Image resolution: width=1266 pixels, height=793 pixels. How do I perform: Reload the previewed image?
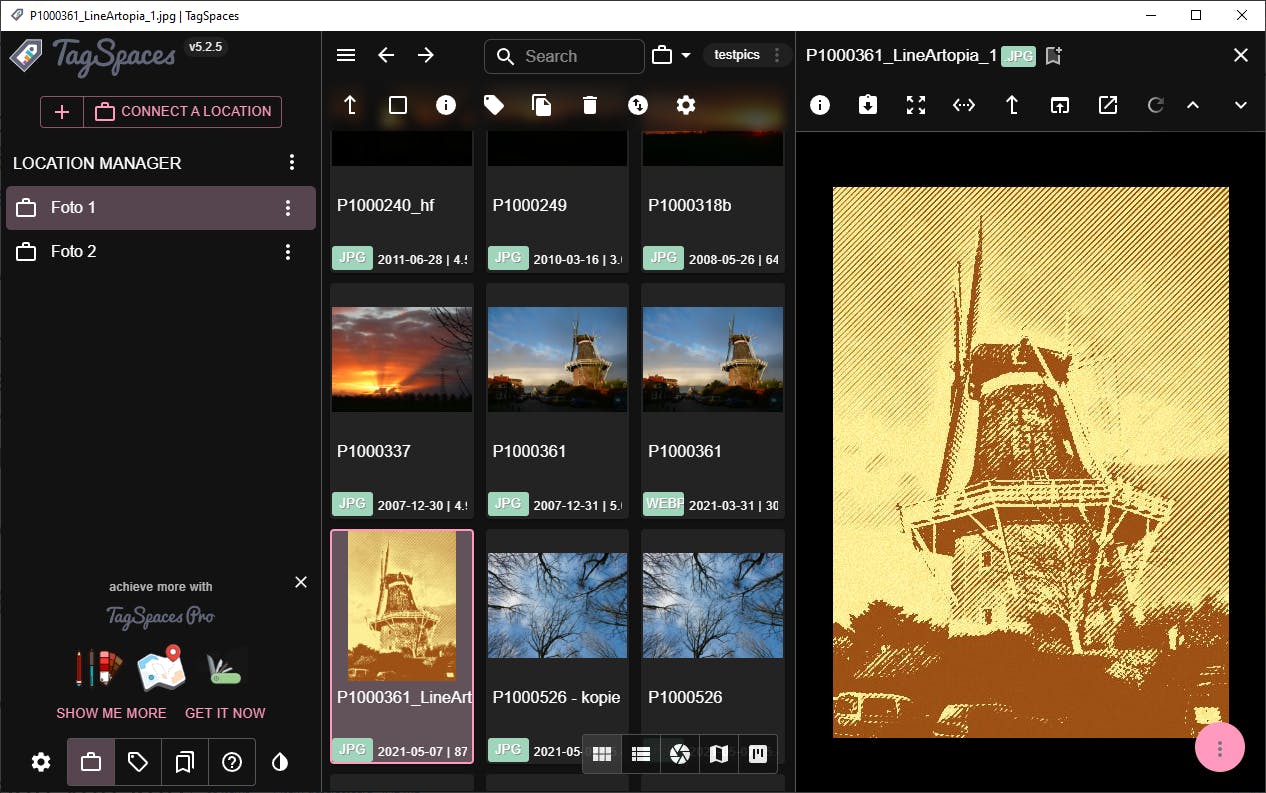click(x=1155, y=104)
